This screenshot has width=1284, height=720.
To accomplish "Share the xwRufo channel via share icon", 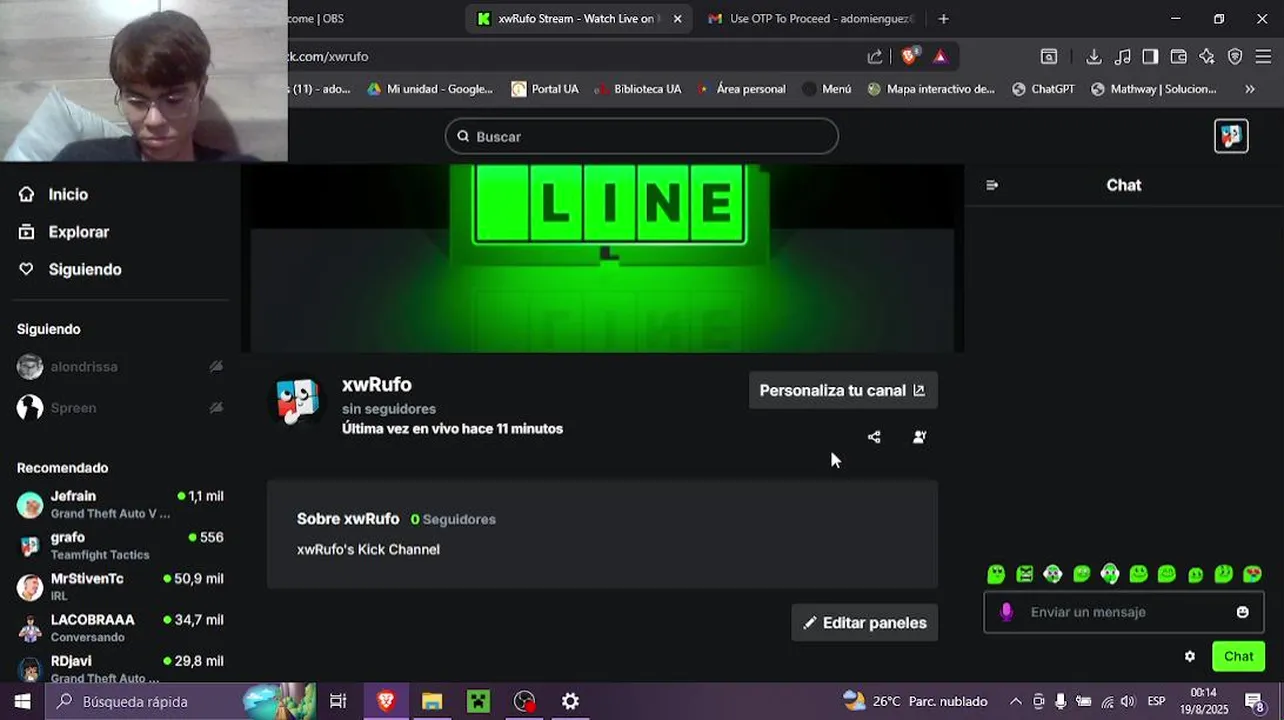I will pyautogui.click(x=874, y=437).
